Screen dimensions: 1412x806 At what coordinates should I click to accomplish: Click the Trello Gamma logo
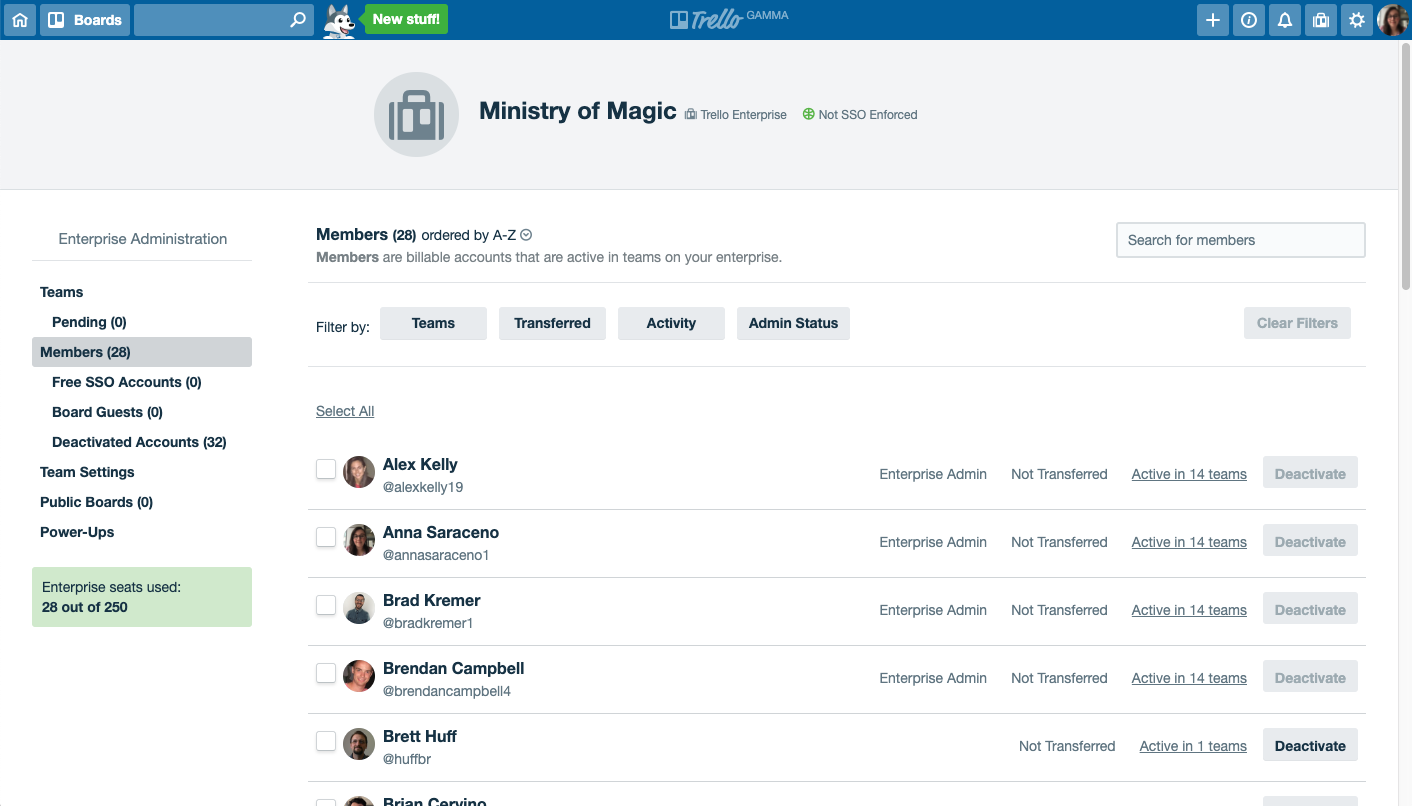pos(729,19)
